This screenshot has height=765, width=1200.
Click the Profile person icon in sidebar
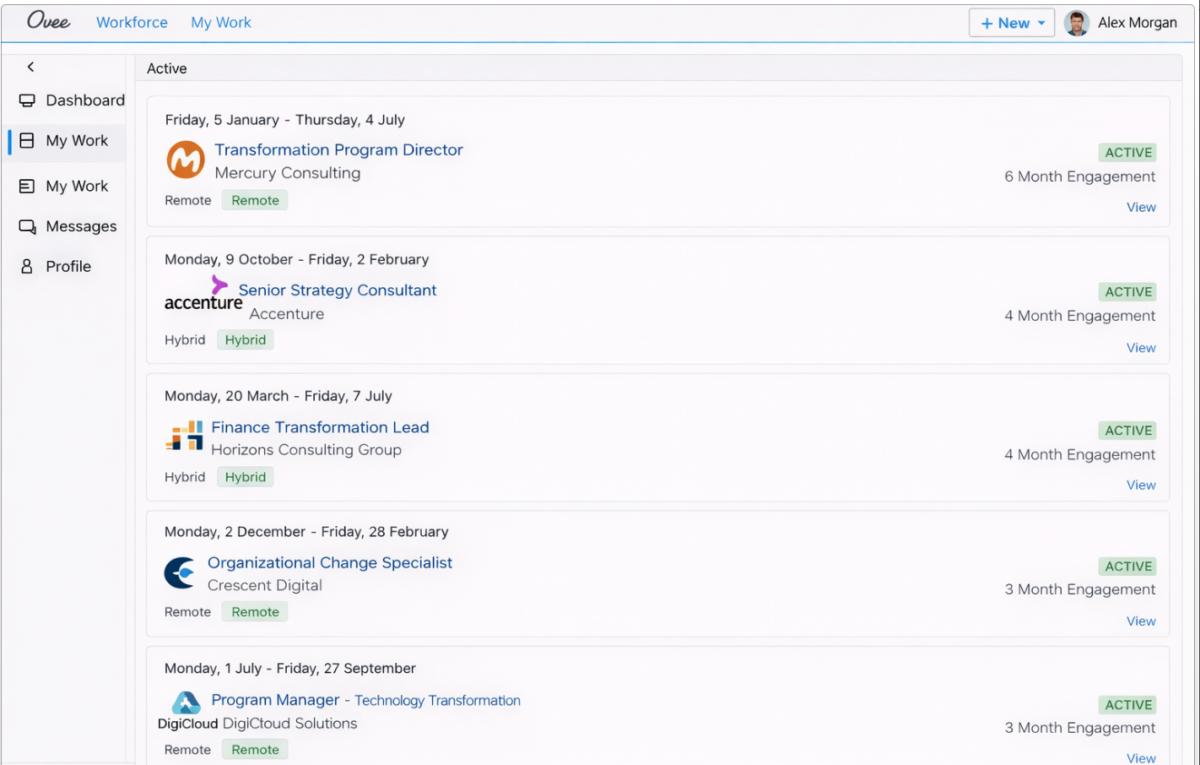(x=27, y=267)
